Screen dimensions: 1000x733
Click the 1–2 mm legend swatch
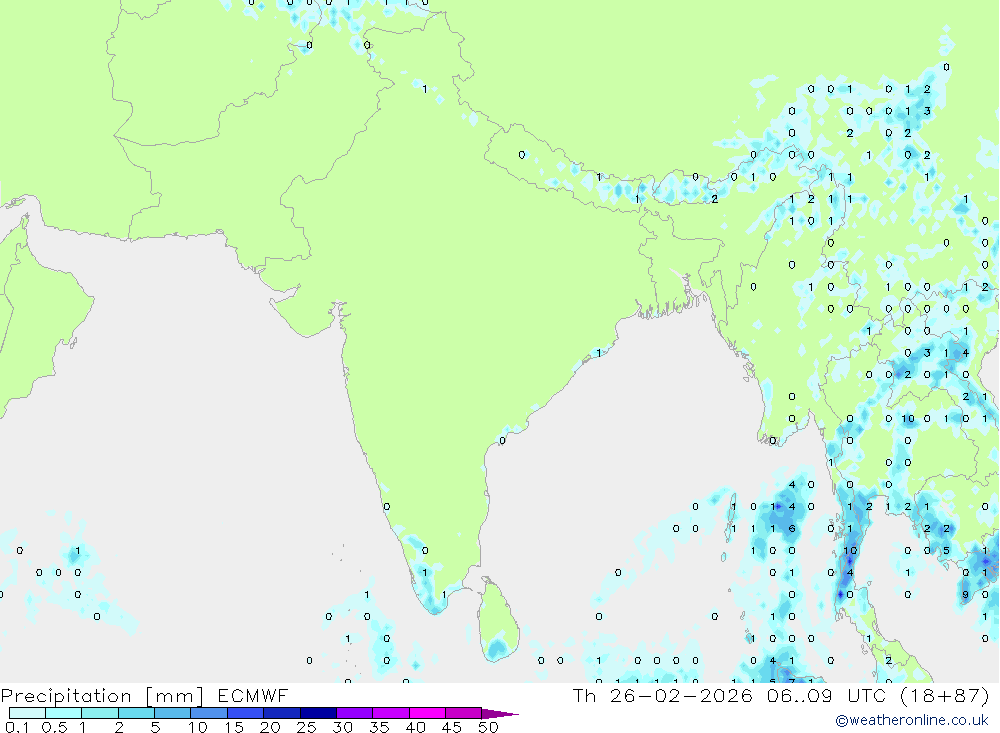point(99,713)
